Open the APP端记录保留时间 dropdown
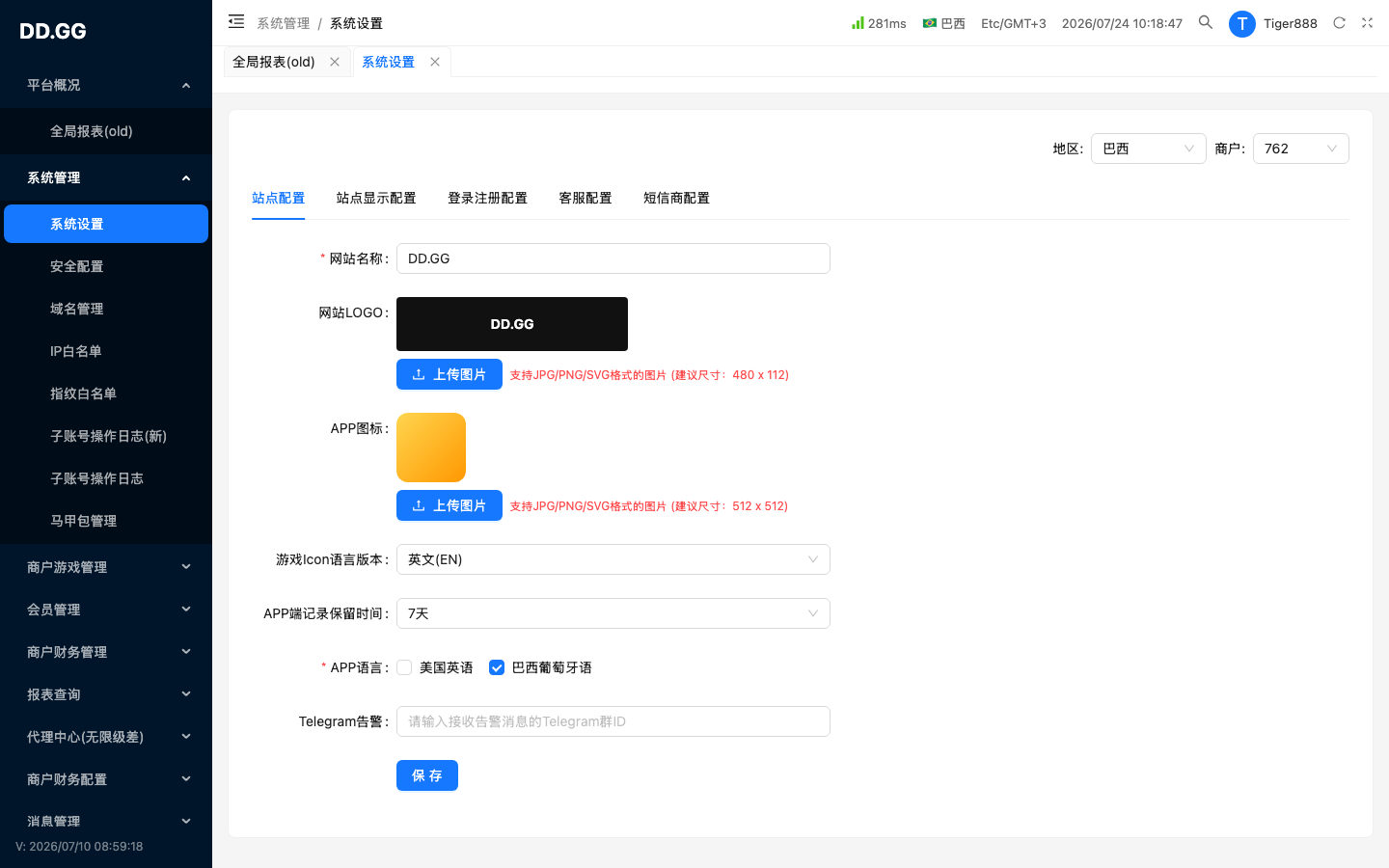This screenshot has height=868, width=1389. [613, 613]
